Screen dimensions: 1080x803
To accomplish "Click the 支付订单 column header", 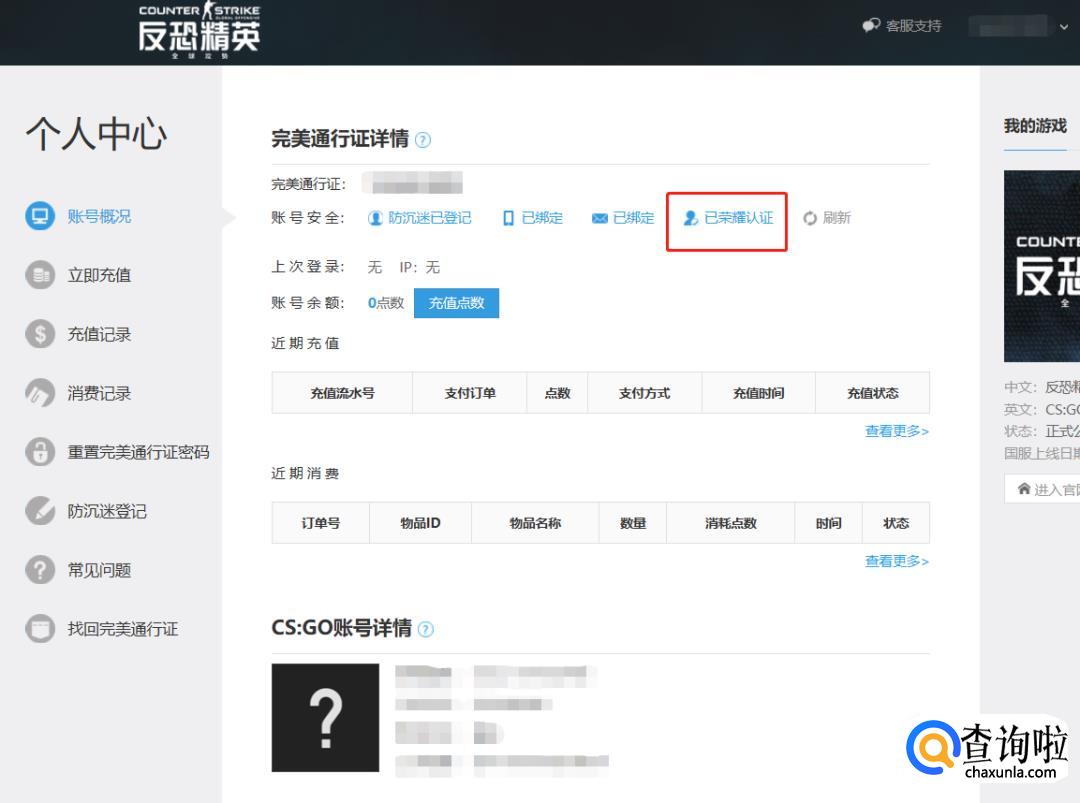I will click(470, 393).
